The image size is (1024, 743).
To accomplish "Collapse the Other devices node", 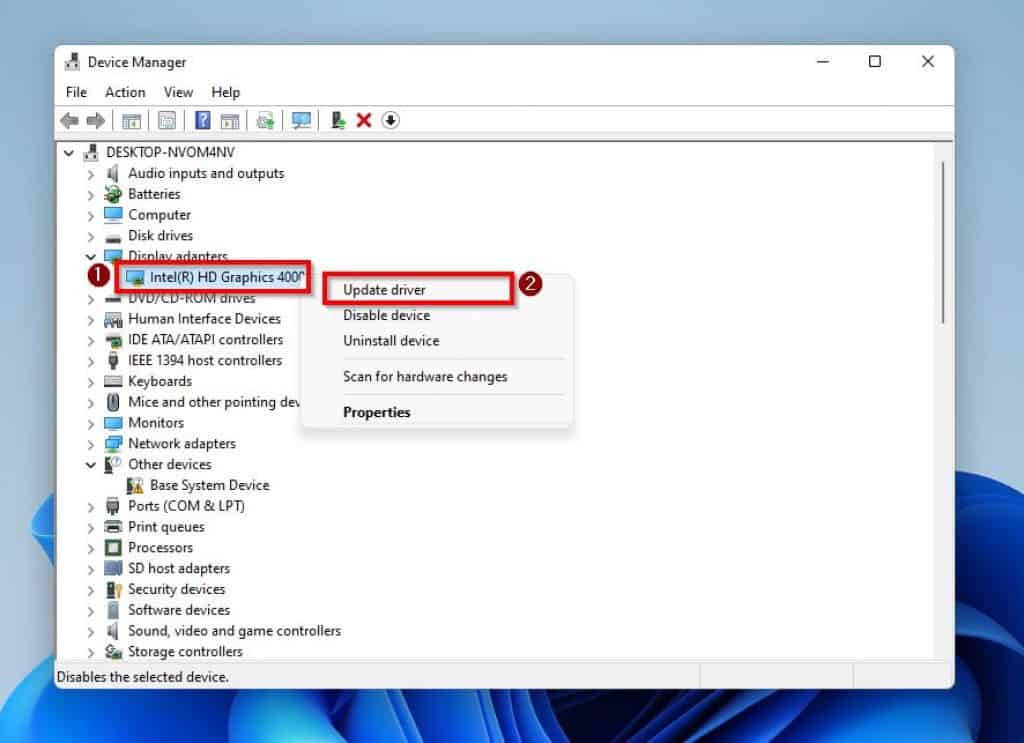I will click(91, 465).
